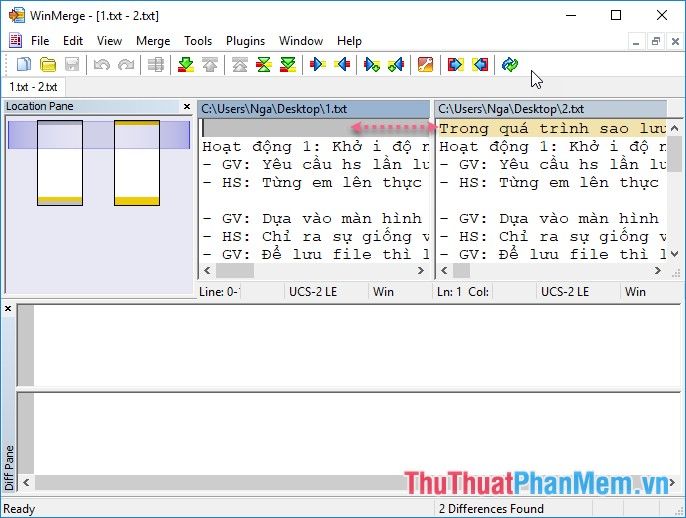686x518 pixels.
Task: Click '- HS: Từng em lên thực' in right pane
Action: [552, 182]
